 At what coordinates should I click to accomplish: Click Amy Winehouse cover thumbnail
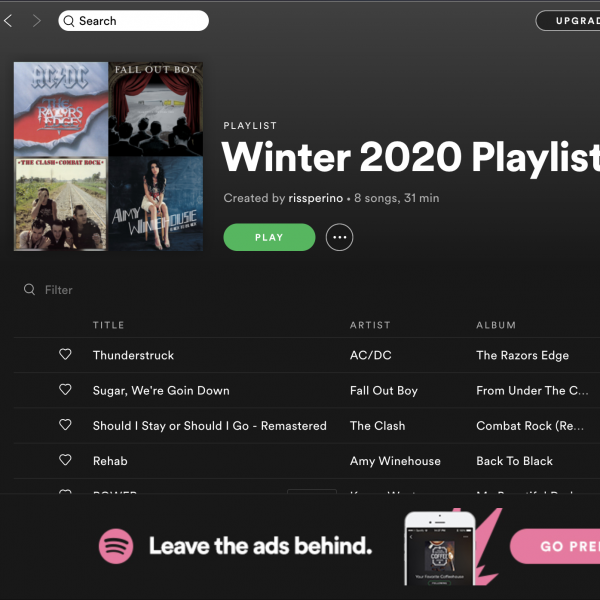pos(156,204)
